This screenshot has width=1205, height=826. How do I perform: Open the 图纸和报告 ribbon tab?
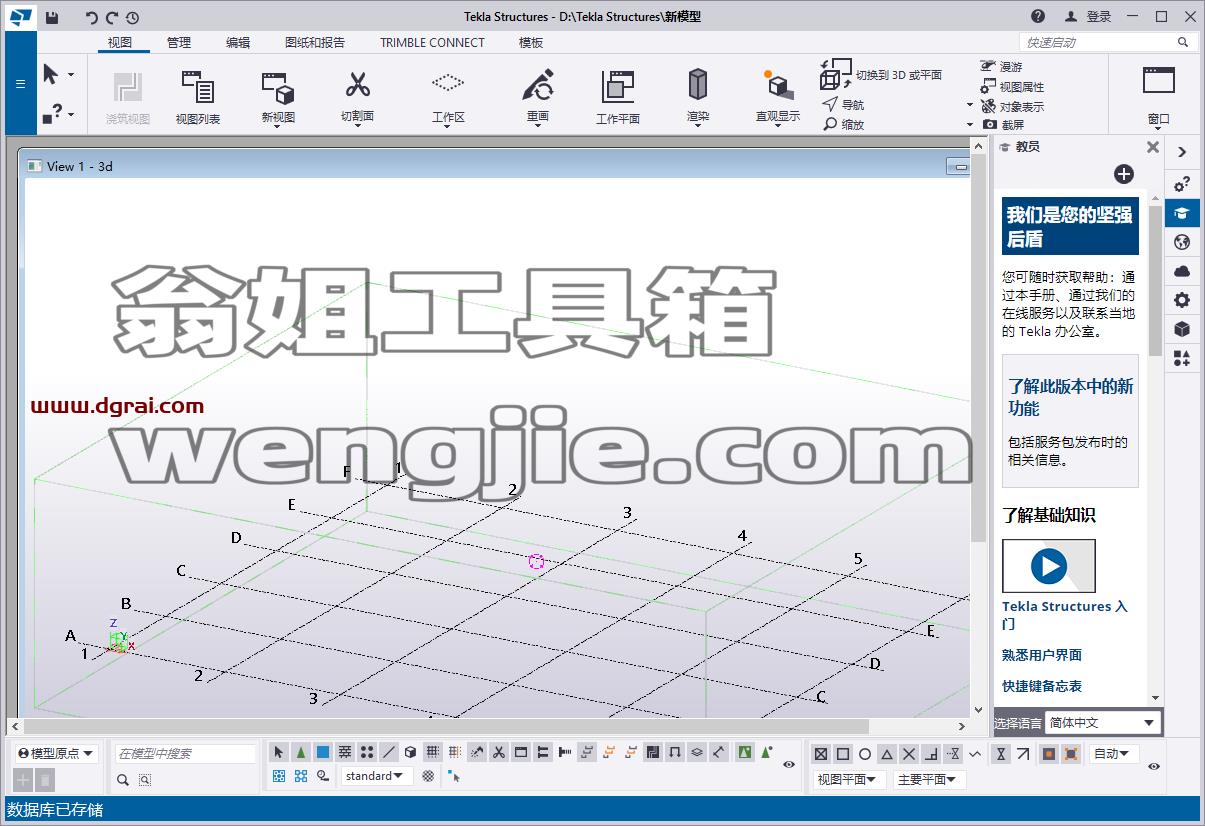[x=315, y=42]
